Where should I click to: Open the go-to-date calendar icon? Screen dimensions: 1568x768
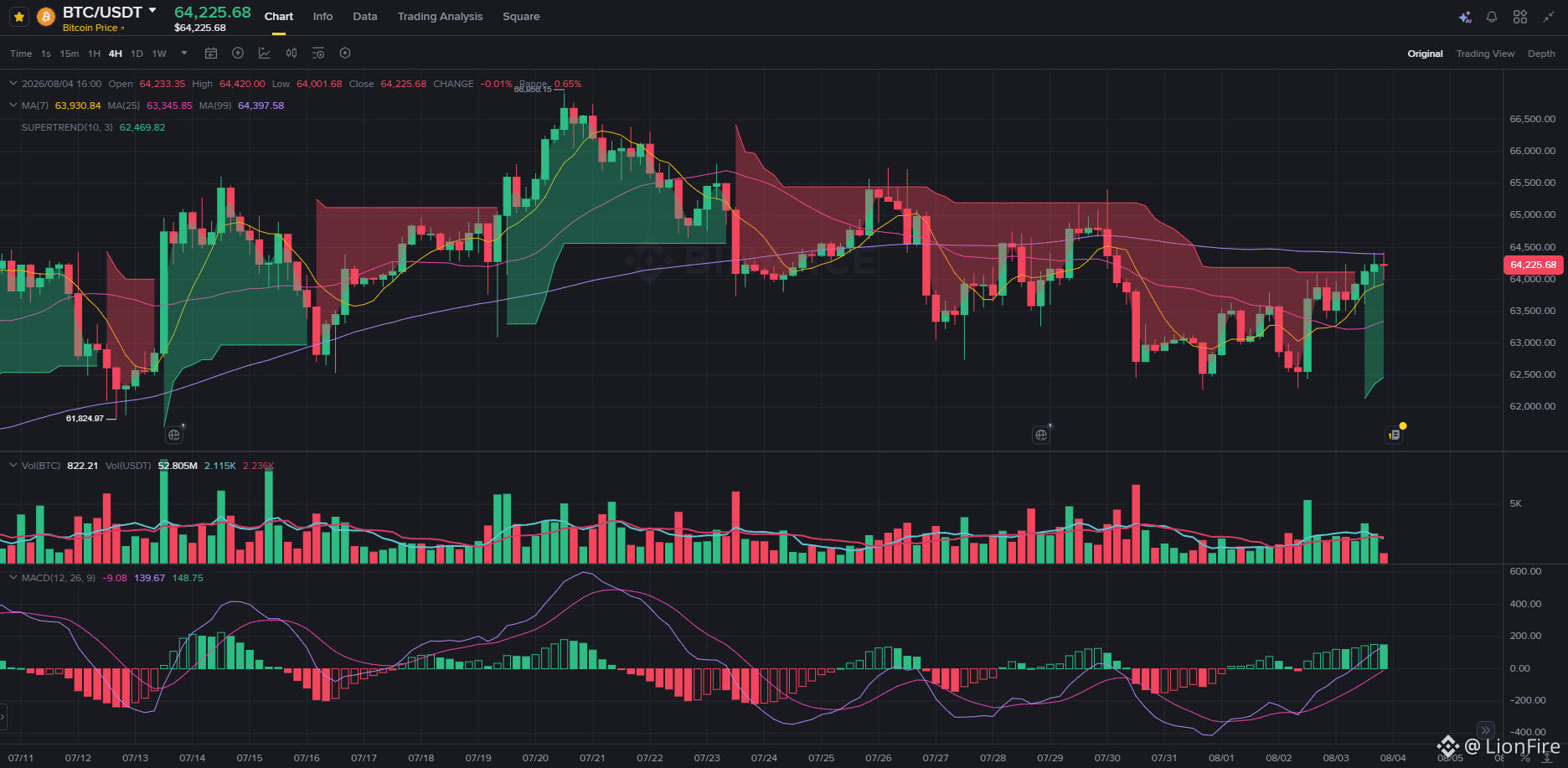tap(211, 53)
